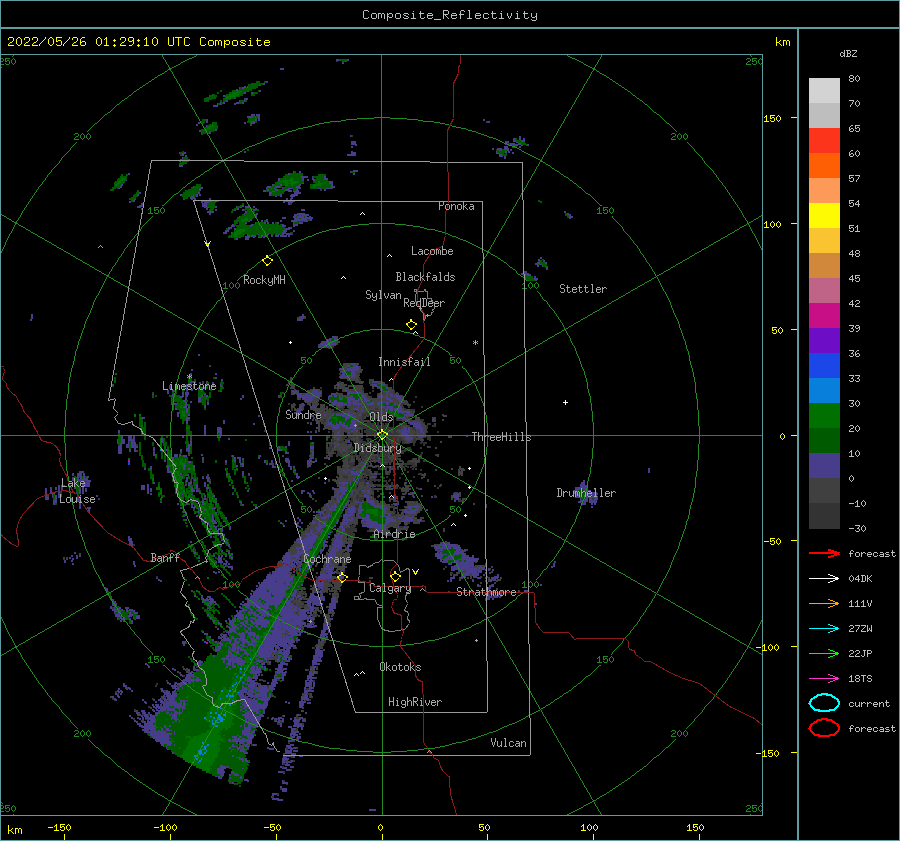
Task: Click the red 65 dBZ color swatch
Action: [824, 141]
